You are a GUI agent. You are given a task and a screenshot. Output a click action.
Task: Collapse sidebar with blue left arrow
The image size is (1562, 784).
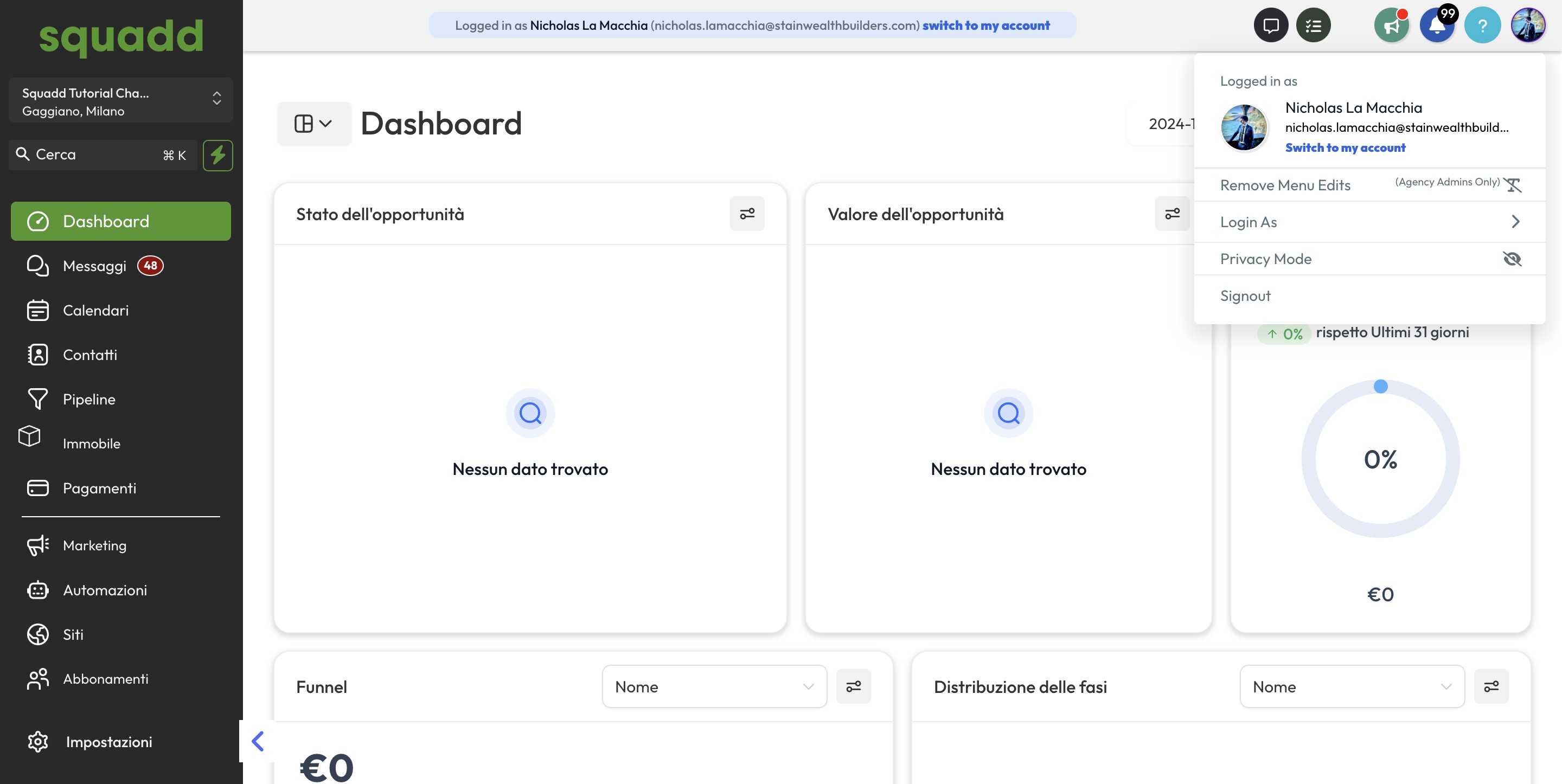[258, 741]
